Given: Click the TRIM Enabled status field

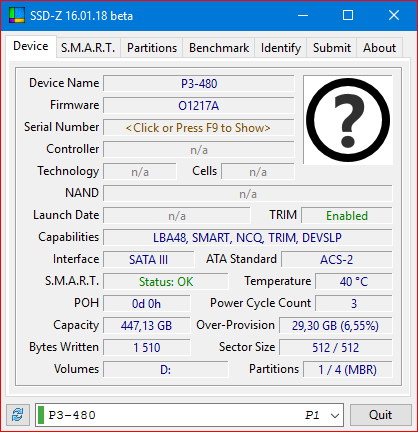Looking at the screenshot, I should tap(347, 216).
